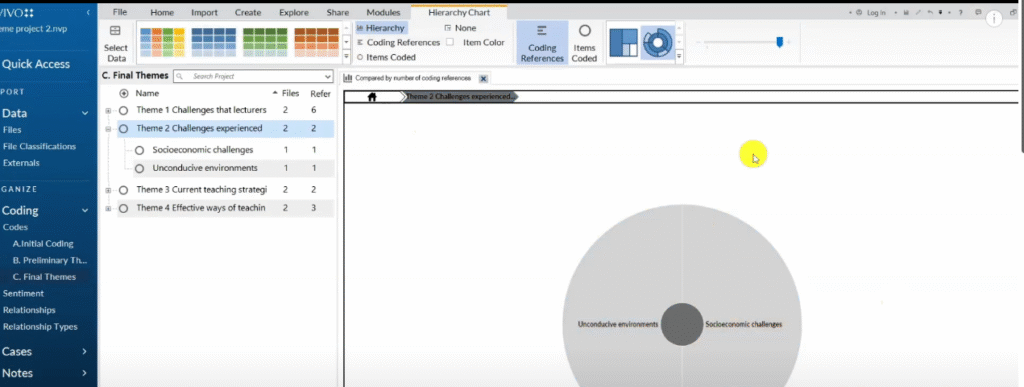
Task: Click the zoom slider handle
Action: tap(779, 42)
